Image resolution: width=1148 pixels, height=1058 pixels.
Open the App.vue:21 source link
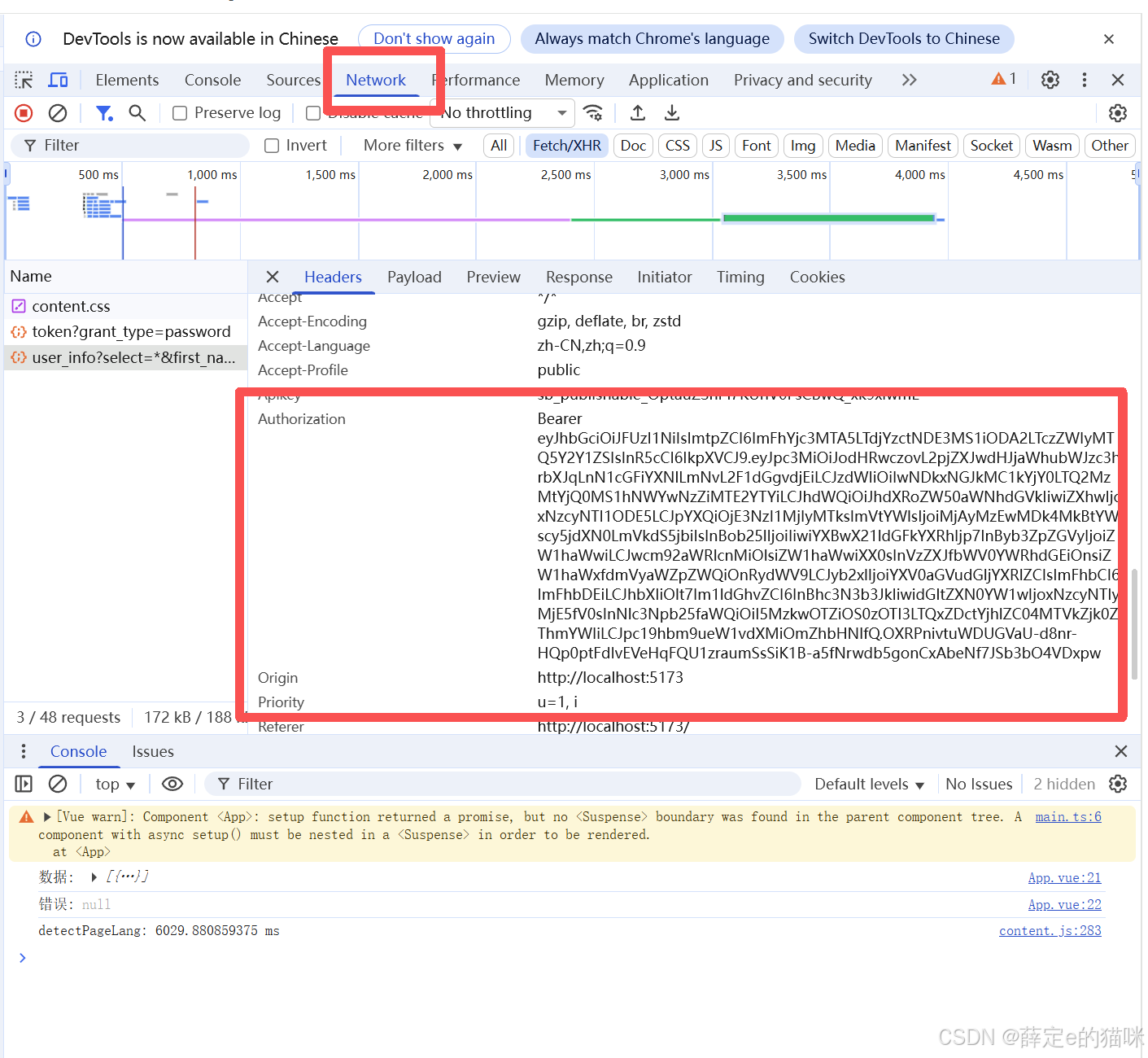pyautogui.click(x=1064, y=878)
